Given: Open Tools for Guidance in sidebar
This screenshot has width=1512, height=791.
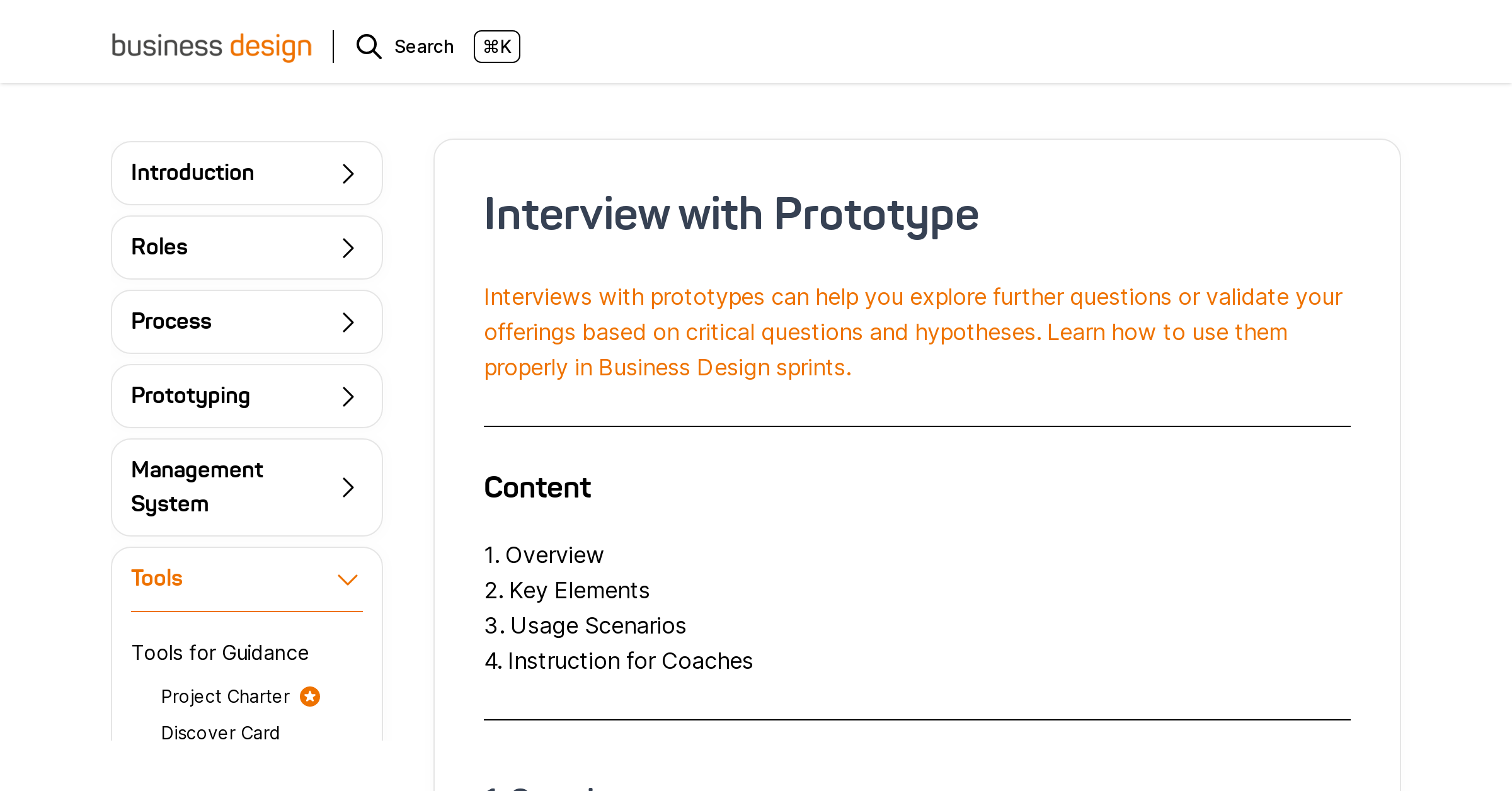Looking at the screenshot, I should [x=220, y=652].
